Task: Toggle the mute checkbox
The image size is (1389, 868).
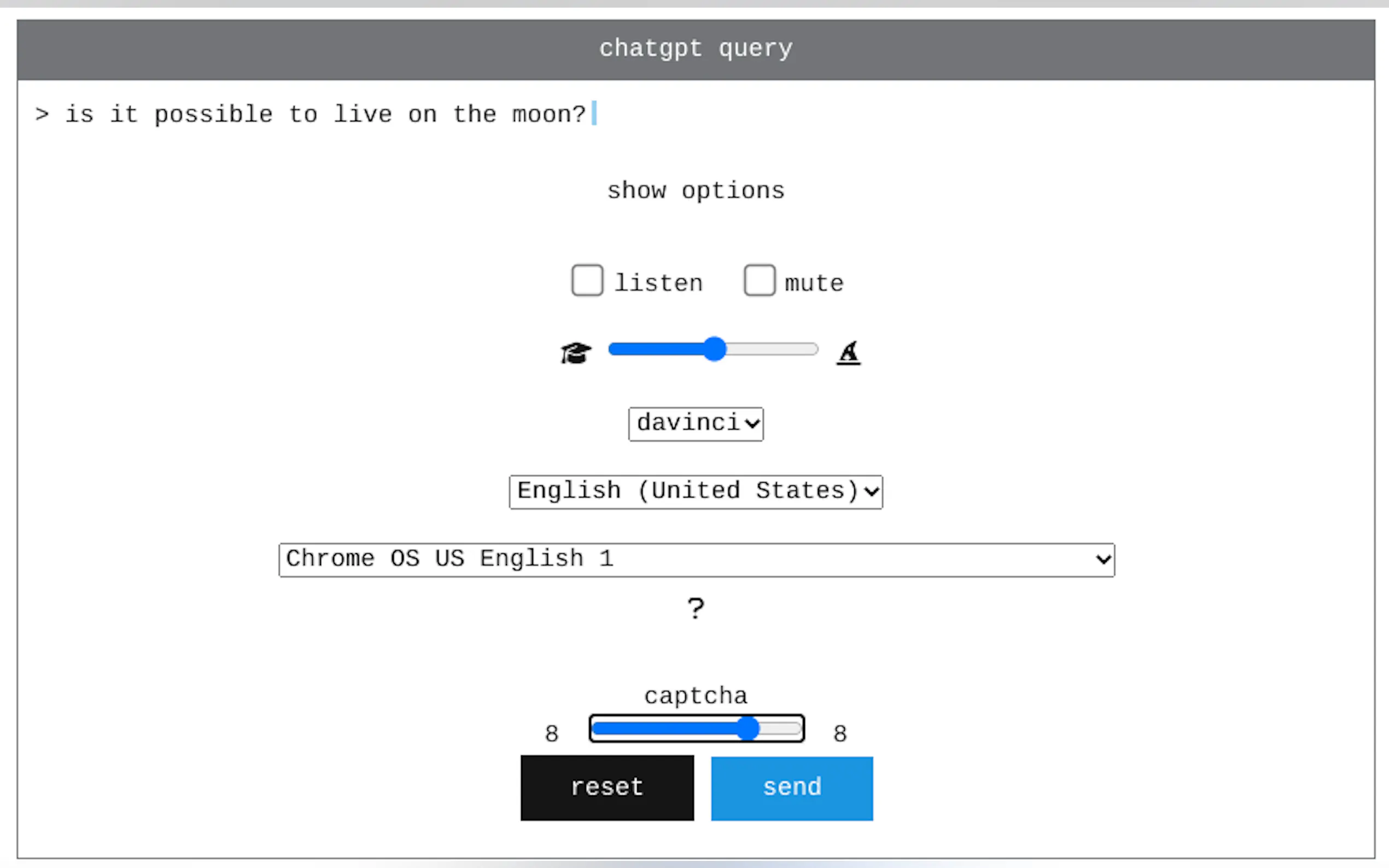Action: click(759, 280)
